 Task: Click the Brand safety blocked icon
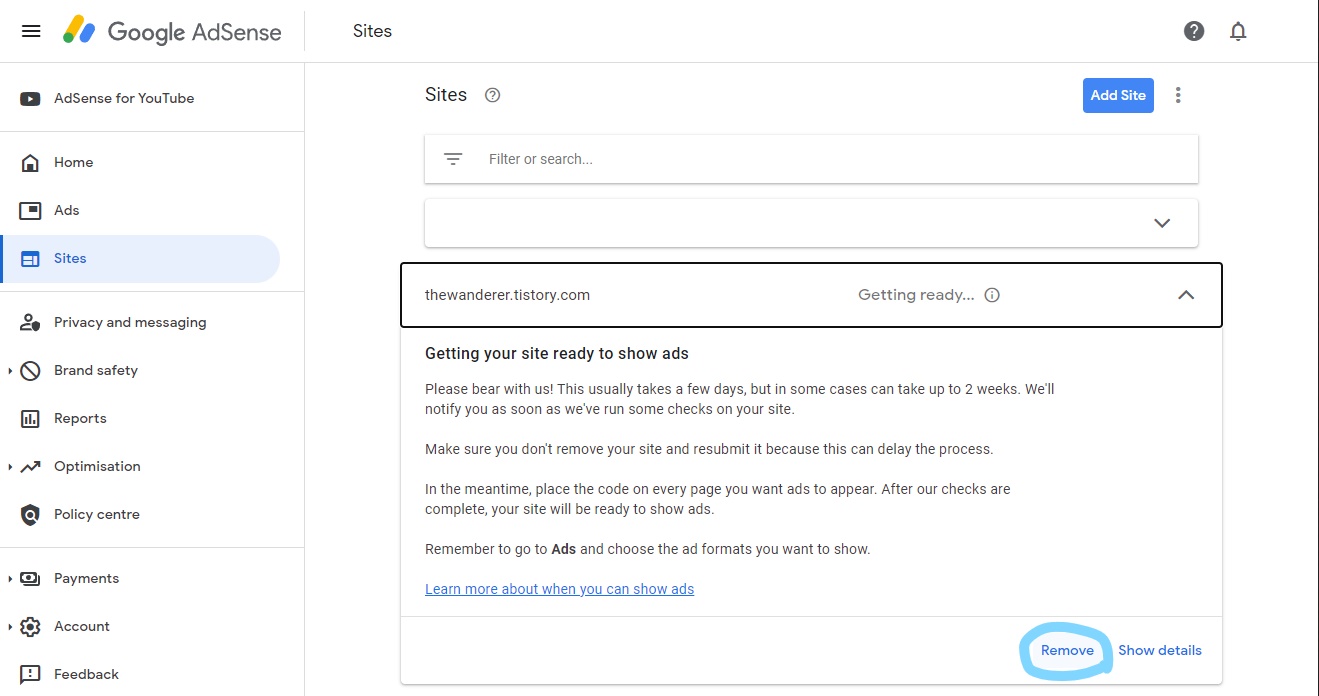coord(30,370)
